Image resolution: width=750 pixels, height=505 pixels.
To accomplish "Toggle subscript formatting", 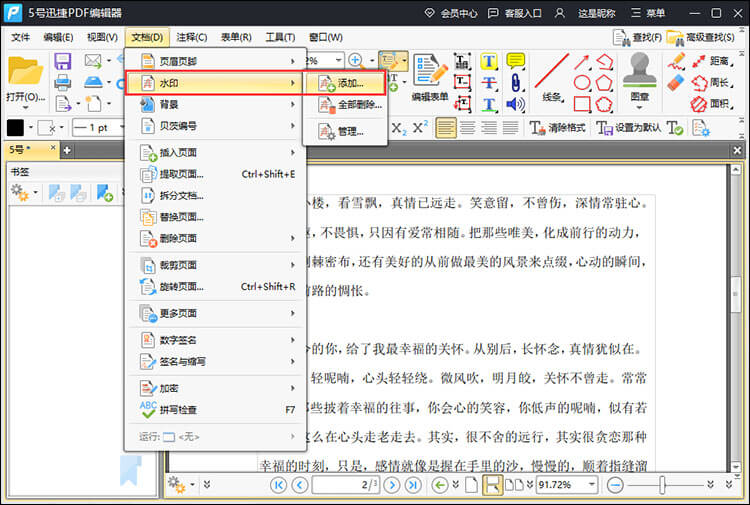I will pos(399,128).
